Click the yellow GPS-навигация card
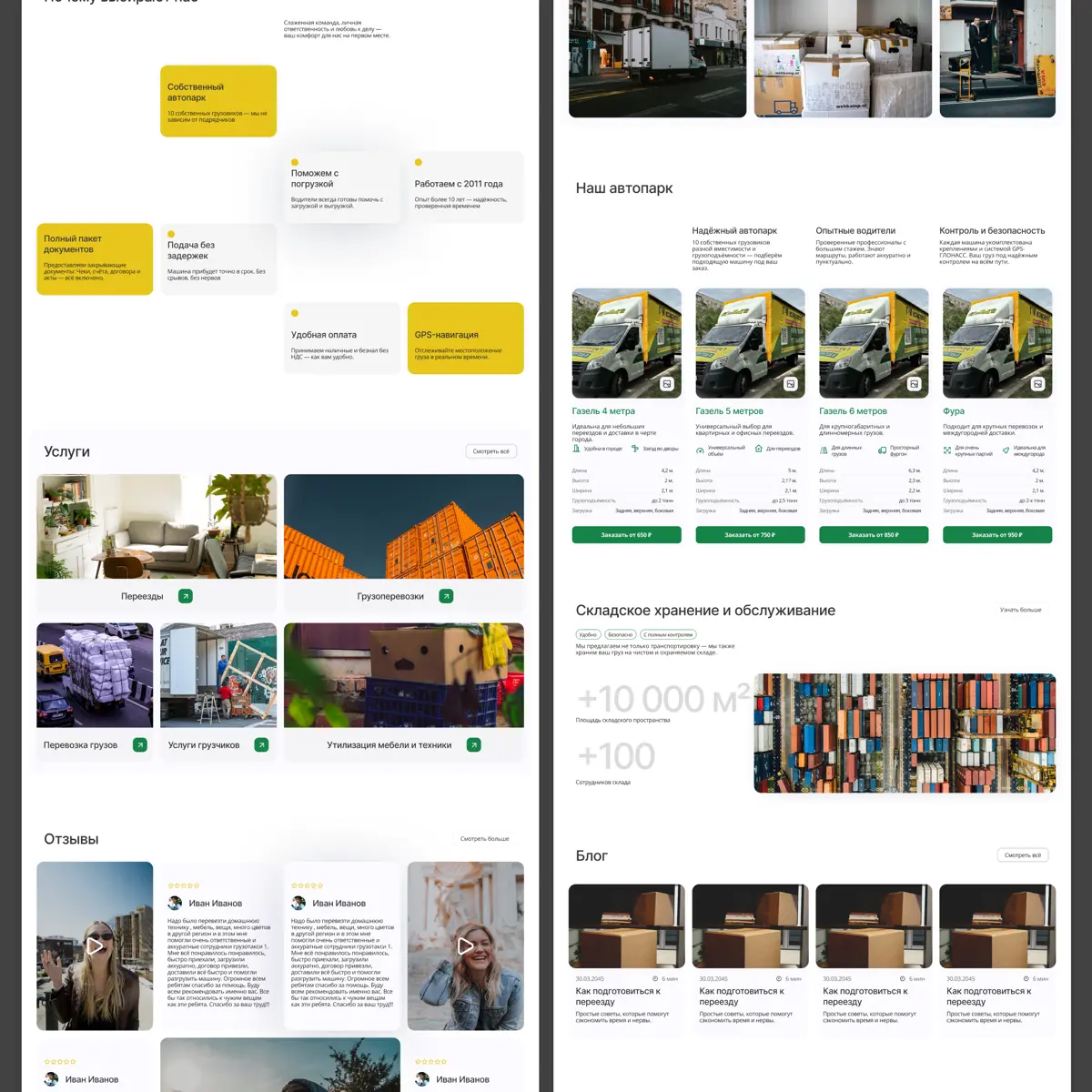This screenshot has width=1092, height=1092. pyautogui.click(x=466, y=338)
